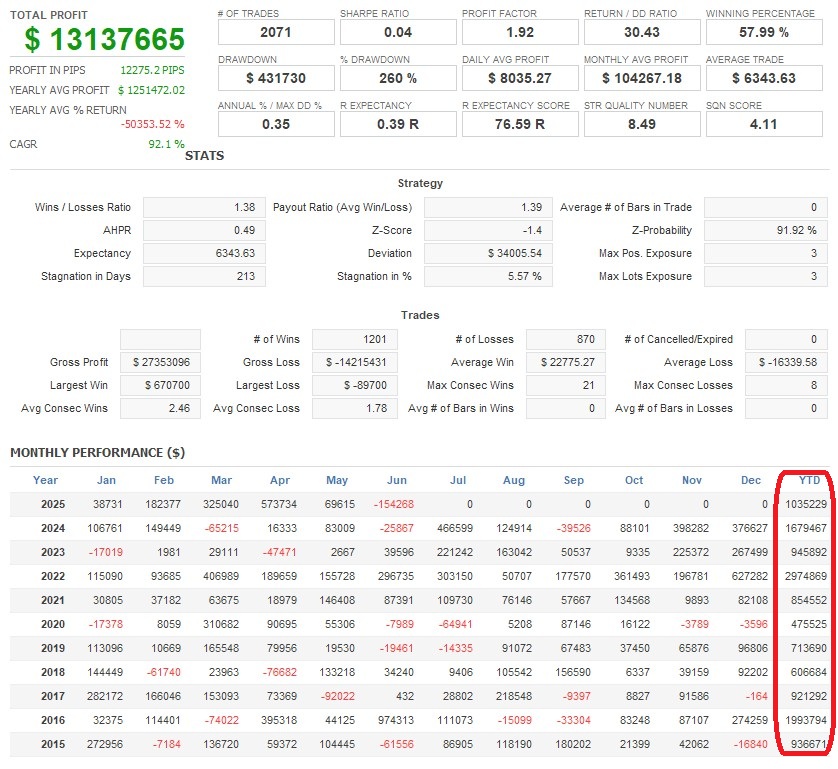Click the 2022 year row label

(x=53, y=576)
